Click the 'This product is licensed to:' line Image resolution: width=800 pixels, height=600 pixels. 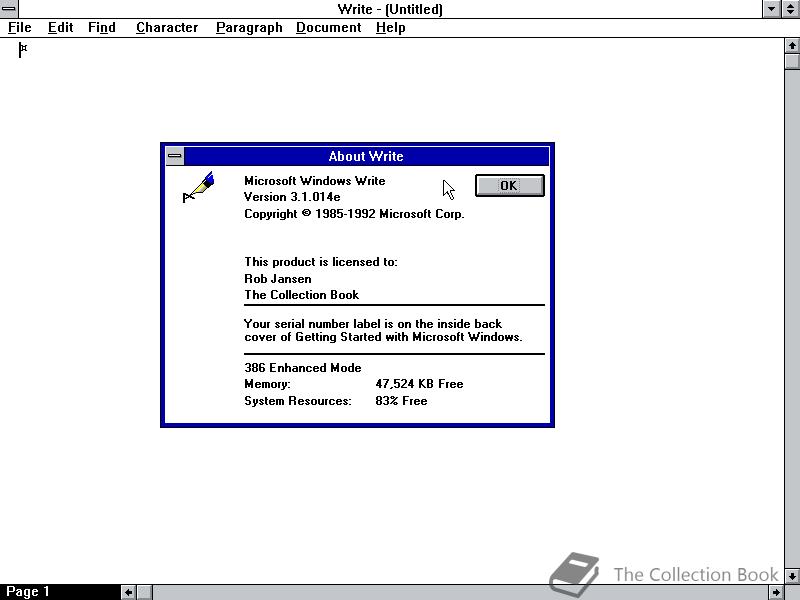[x=320, y=262]
